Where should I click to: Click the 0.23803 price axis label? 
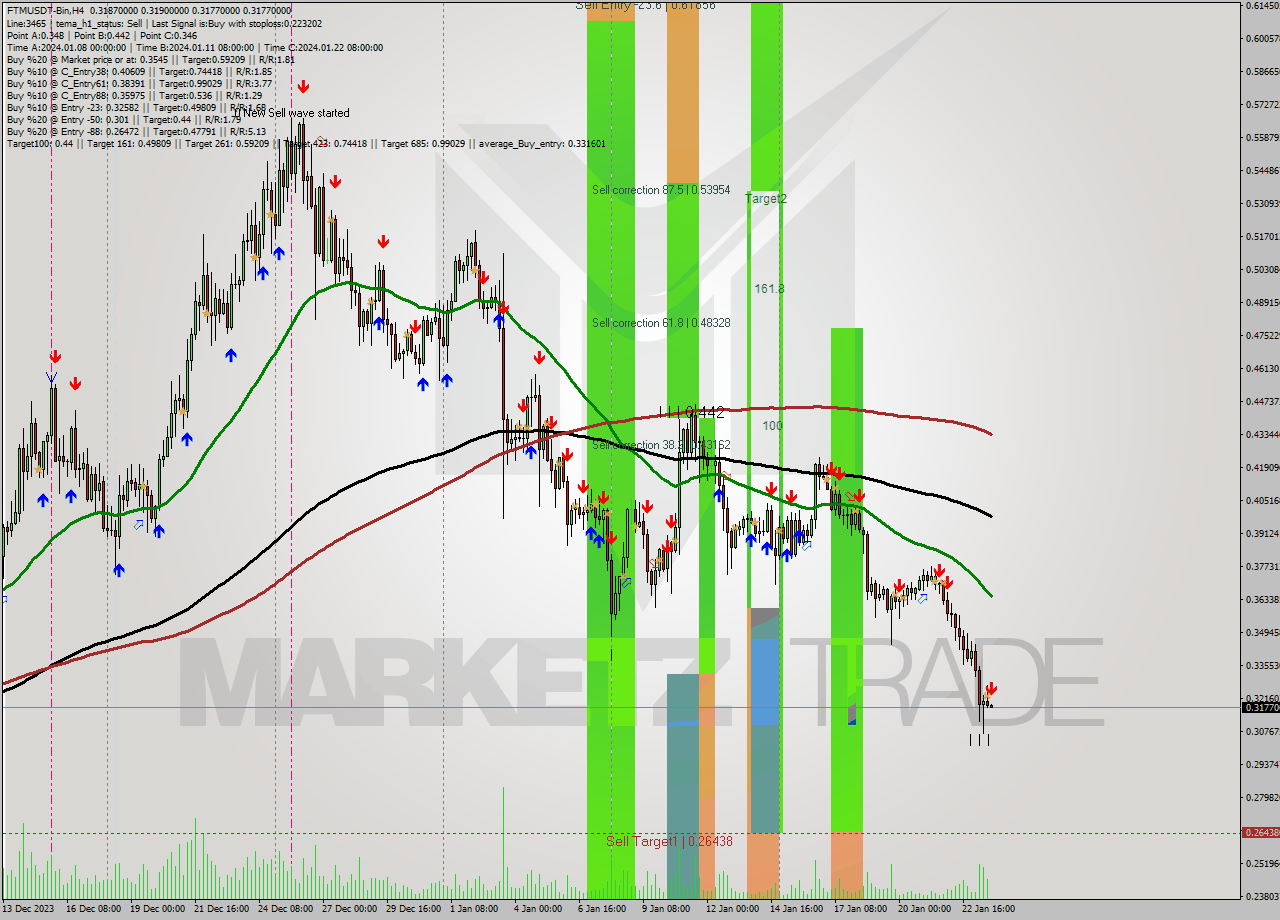tap(1262, 897)
